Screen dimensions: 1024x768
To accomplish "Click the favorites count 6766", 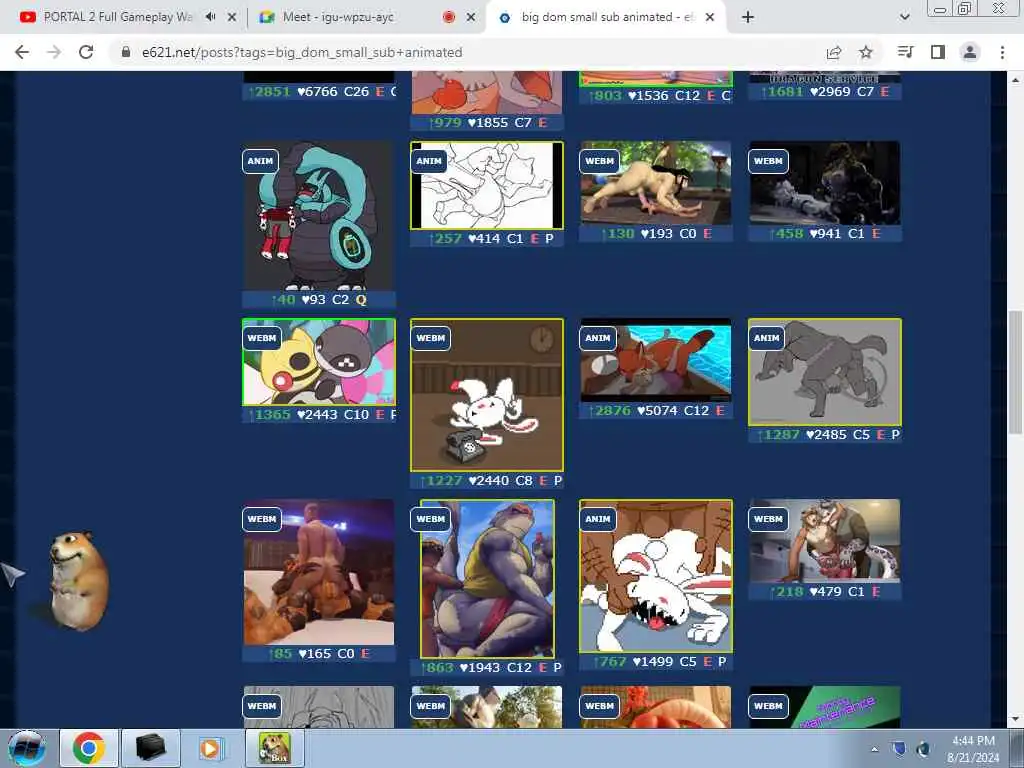I will (317, 91).
